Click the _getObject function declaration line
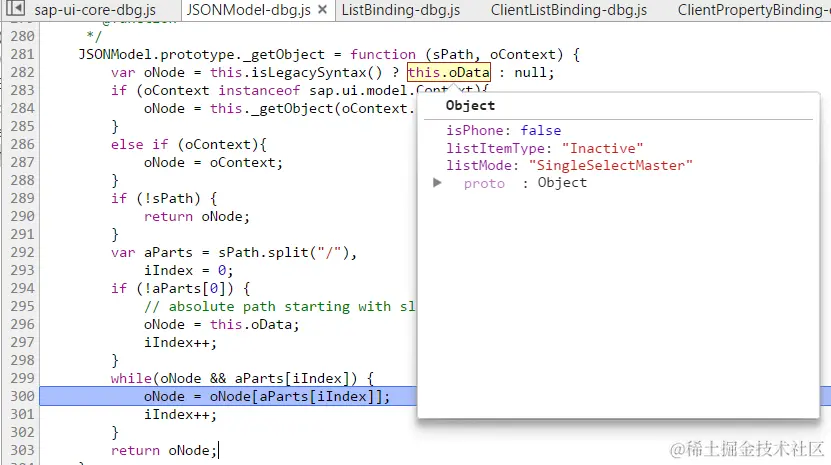This screenshot has width=831, height=465. coord(329,55)
